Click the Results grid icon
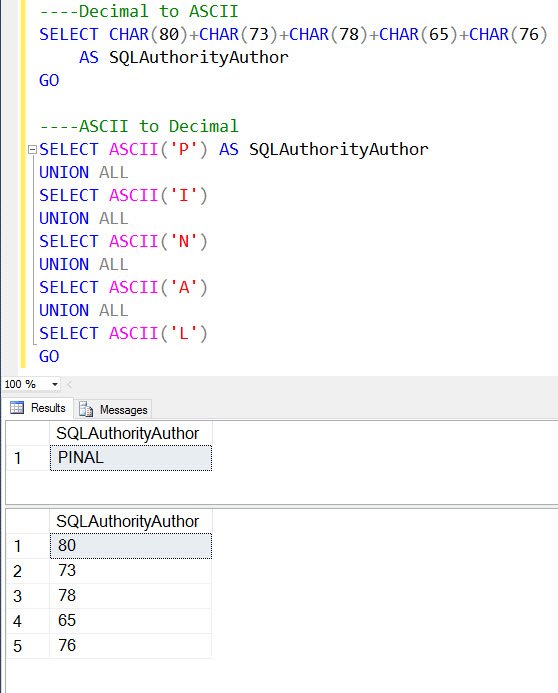Image resolution: width=558 pixels, height=693 pixels. tap(17, 407)
